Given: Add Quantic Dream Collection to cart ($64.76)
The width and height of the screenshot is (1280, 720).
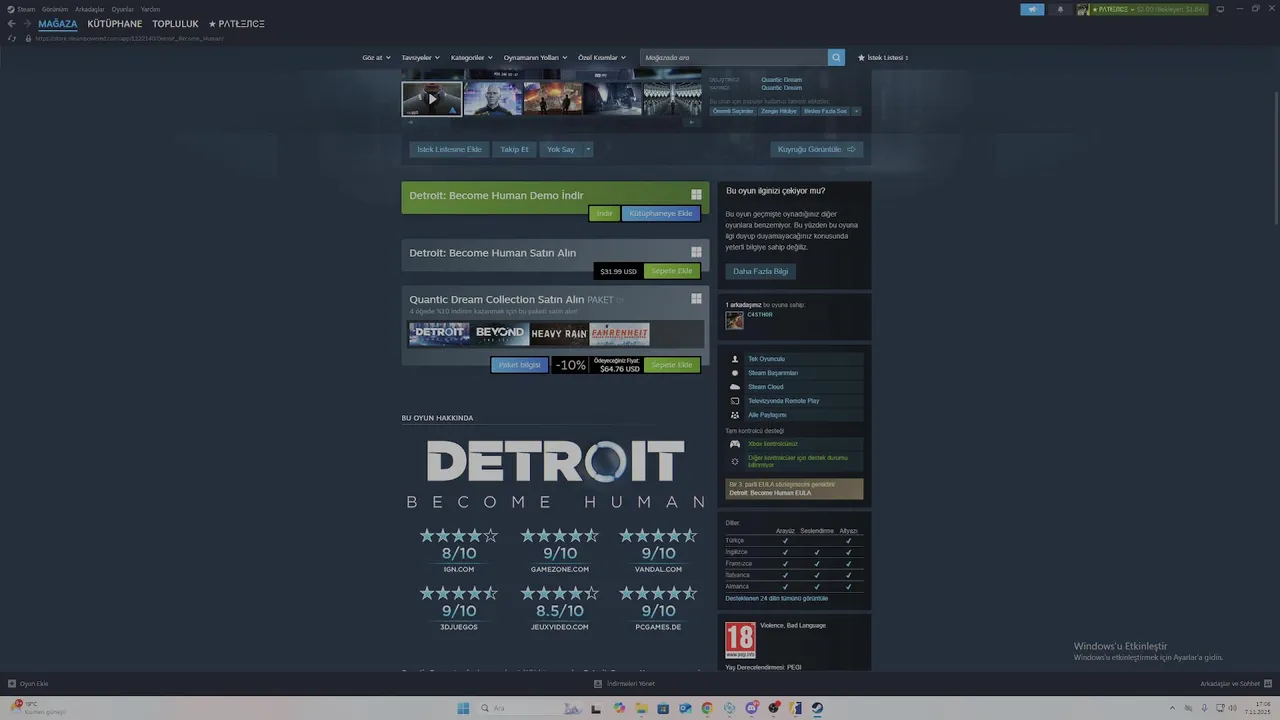Looking at the screenshot, I should pos(672,365).
